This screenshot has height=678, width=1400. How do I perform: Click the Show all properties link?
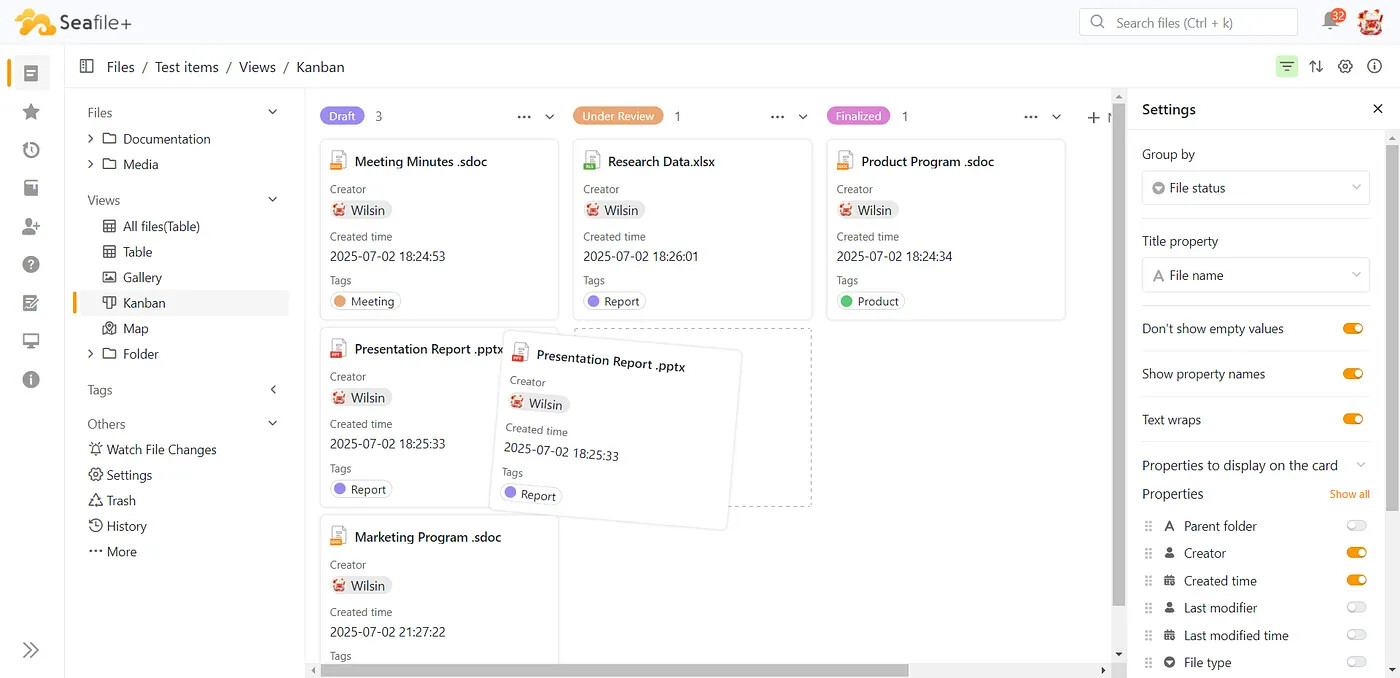tap(1349, 494)
